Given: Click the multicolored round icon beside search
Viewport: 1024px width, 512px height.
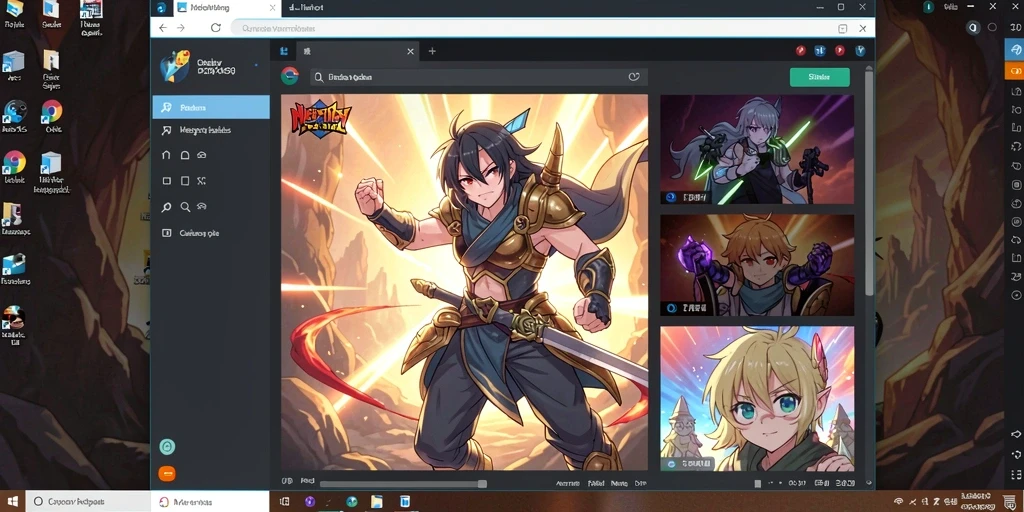Looking at the screenshot, I should click(x=290, y=76).
